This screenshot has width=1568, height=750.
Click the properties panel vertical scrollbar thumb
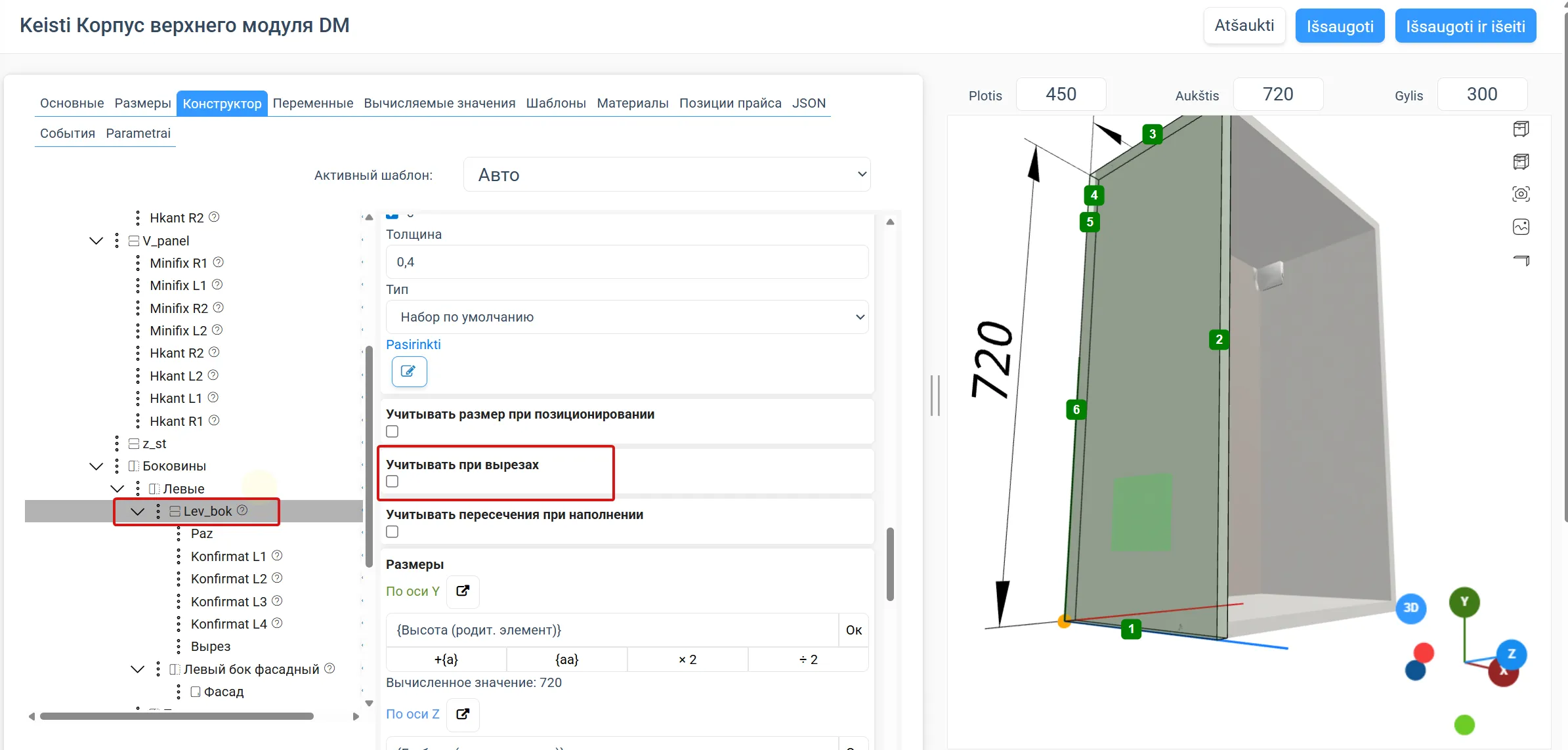(890, 564)
